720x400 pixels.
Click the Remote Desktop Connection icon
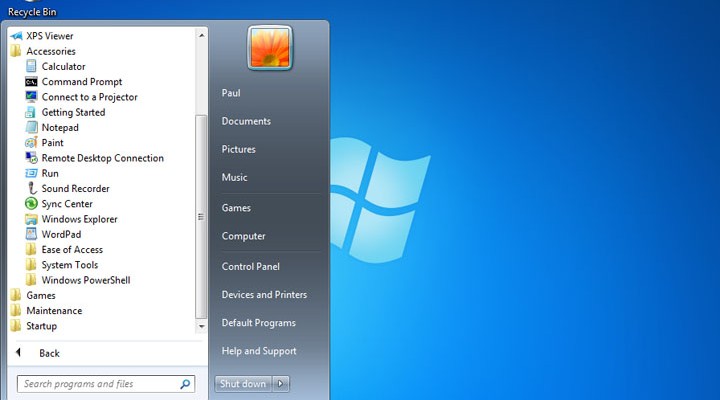click(31, 158)
